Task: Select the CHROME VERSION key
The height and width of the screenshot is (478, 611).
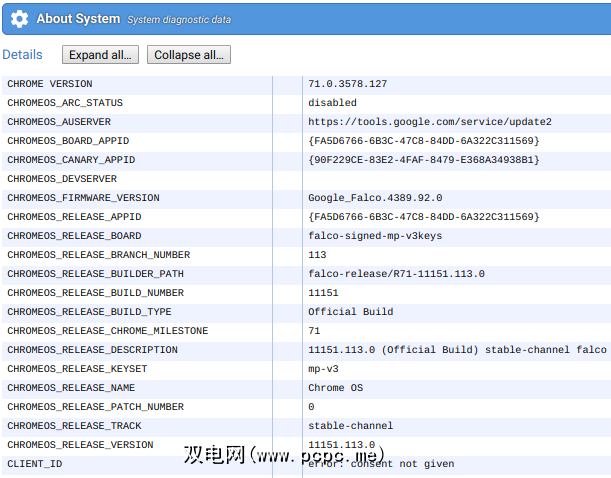Action: pos(50,84)
